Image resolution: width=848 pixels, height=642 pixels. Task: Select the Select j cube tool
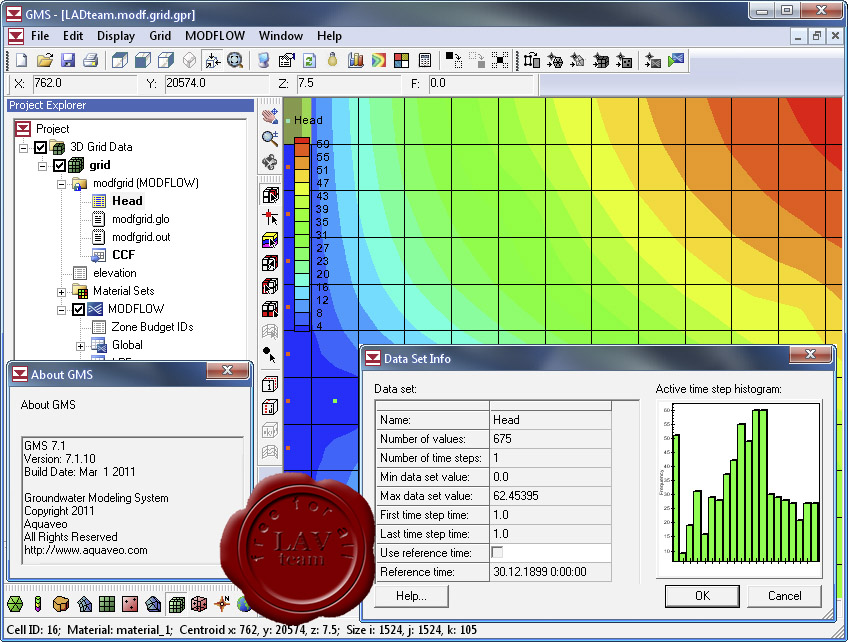270,407
